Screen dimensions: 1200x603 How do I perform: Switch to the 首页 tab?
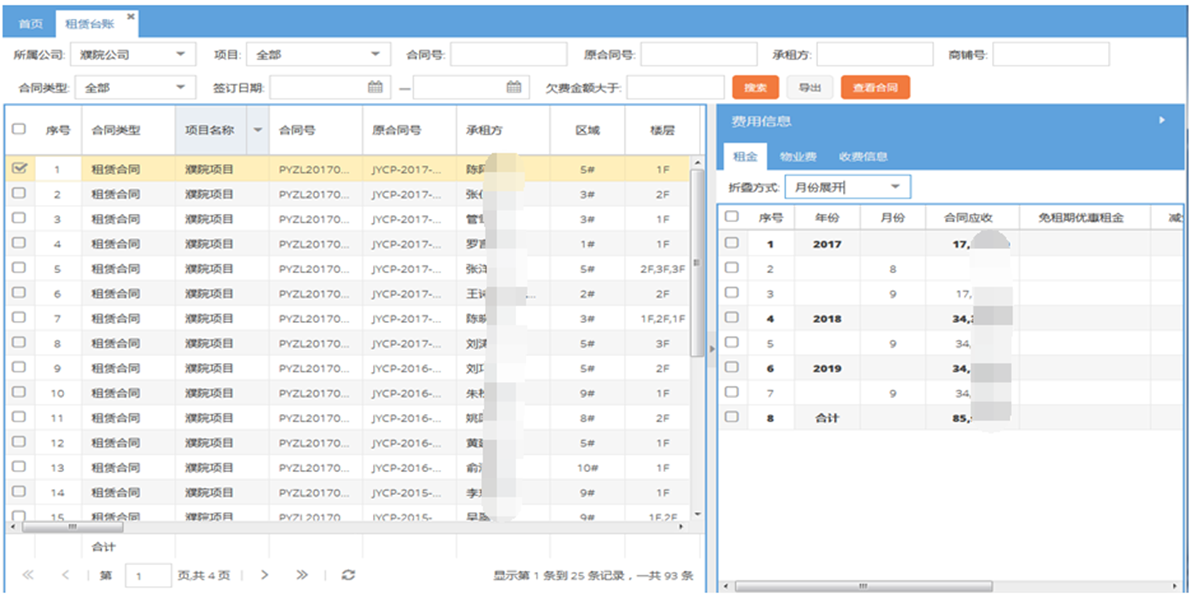(30, 23)
